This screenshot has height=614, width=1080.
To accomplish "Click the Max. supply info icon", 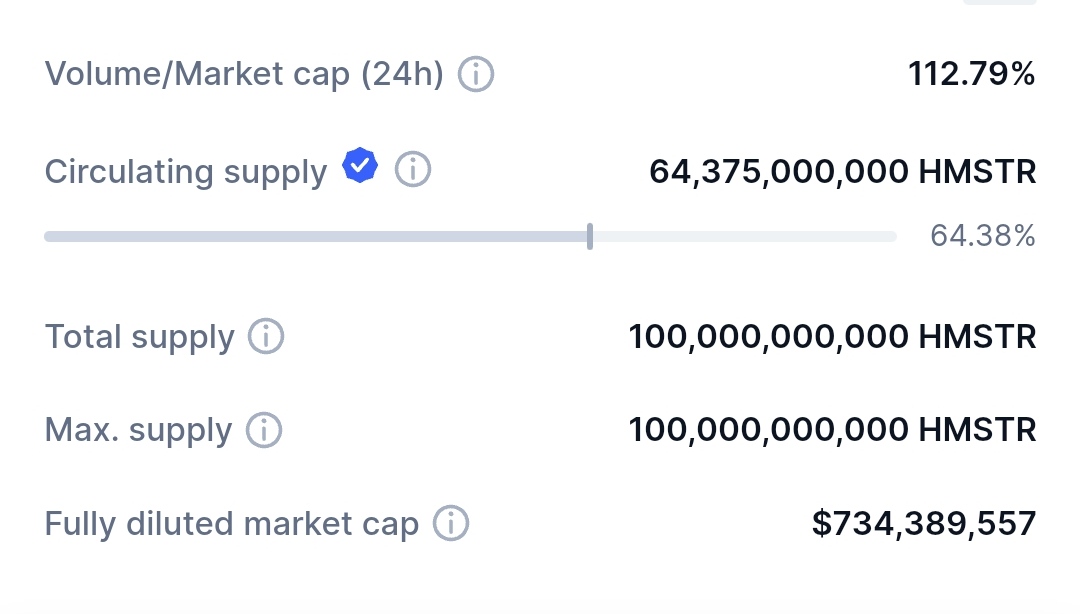I will (264, 430).
